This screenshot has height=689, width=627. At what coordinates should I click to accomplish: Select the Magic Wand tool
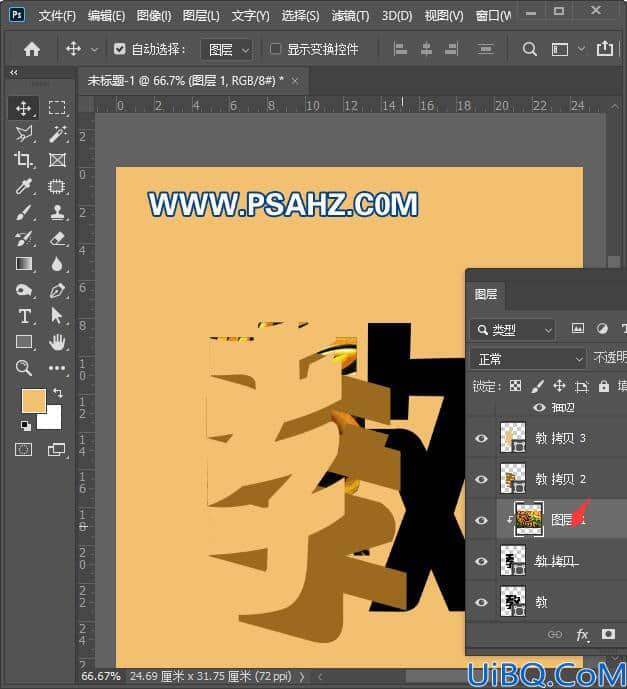[58, 134]
